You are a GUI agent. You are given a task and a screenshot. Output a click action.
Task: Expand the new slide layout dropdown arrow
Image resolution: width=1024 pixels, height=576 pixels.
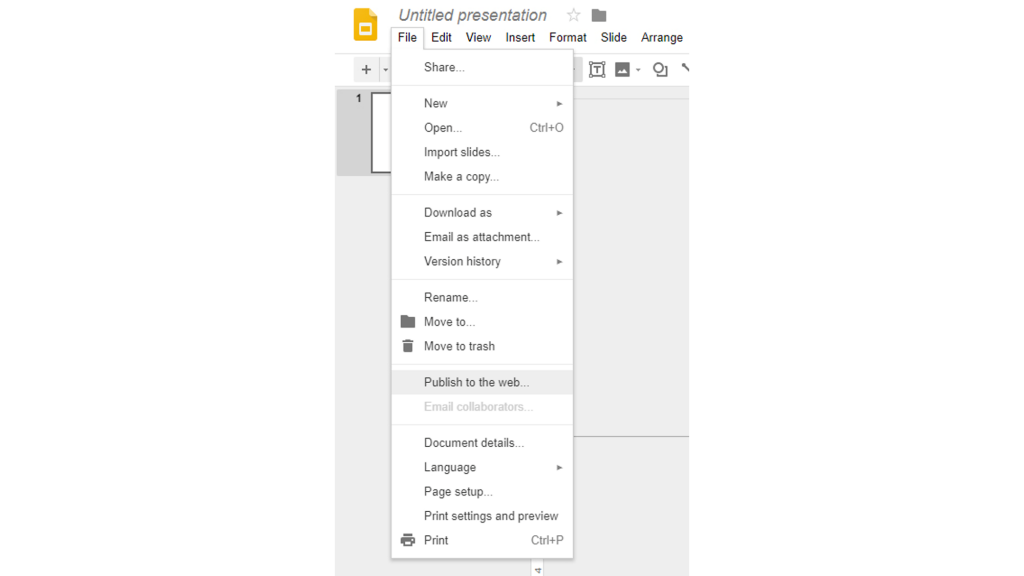click(x=385, y=69)
